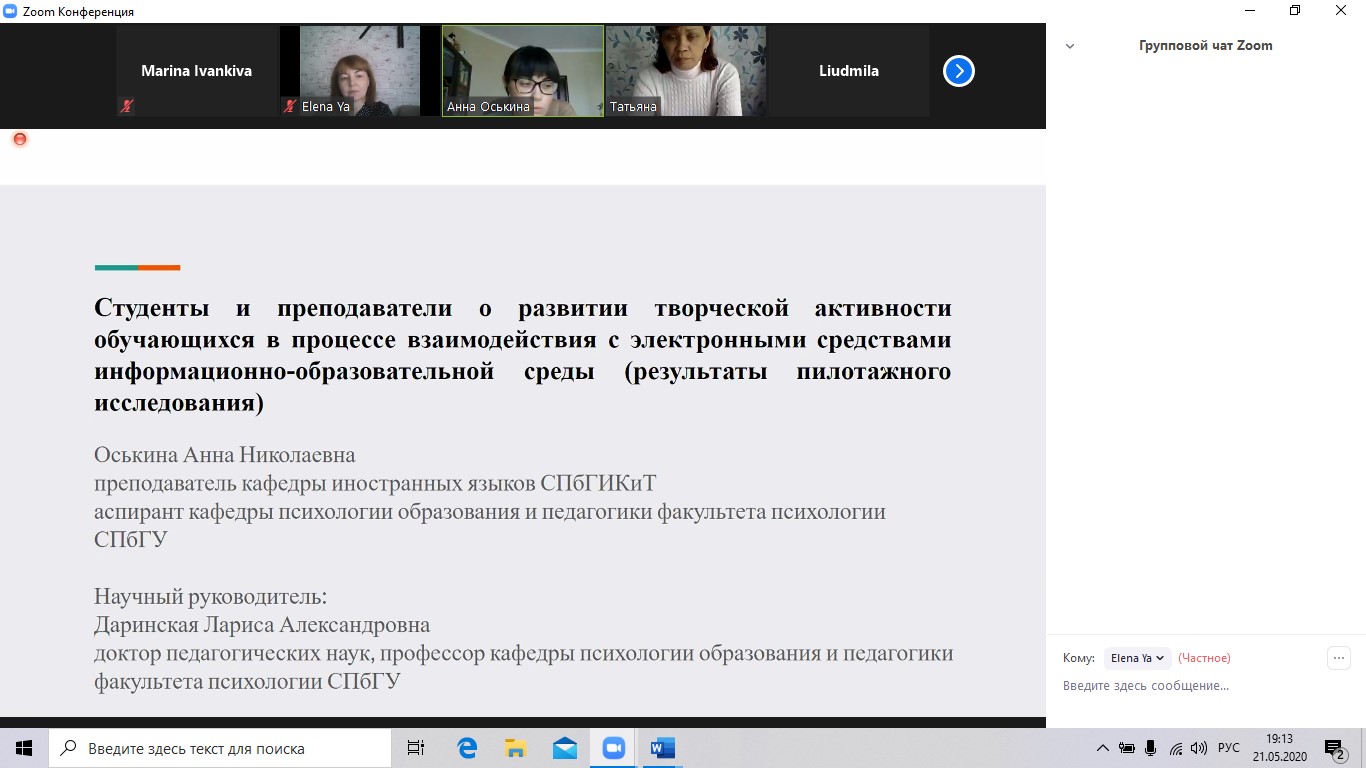Click the red recording indicator
This screenshot has width=1366, height=768.
coord(19,139)
